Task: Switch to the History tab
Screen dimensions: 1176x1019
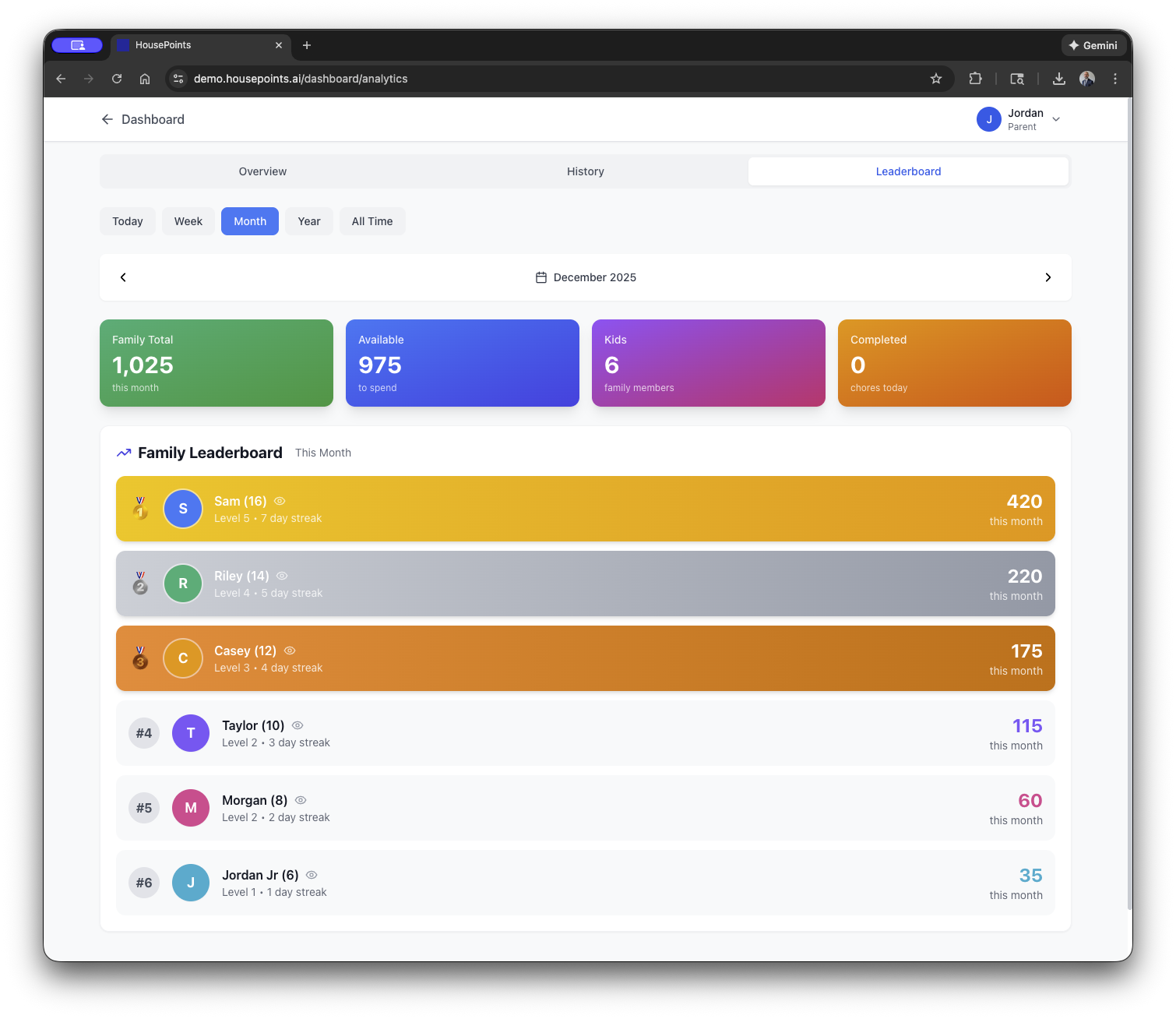Action: pyautogui.click(x=586, y=171)
